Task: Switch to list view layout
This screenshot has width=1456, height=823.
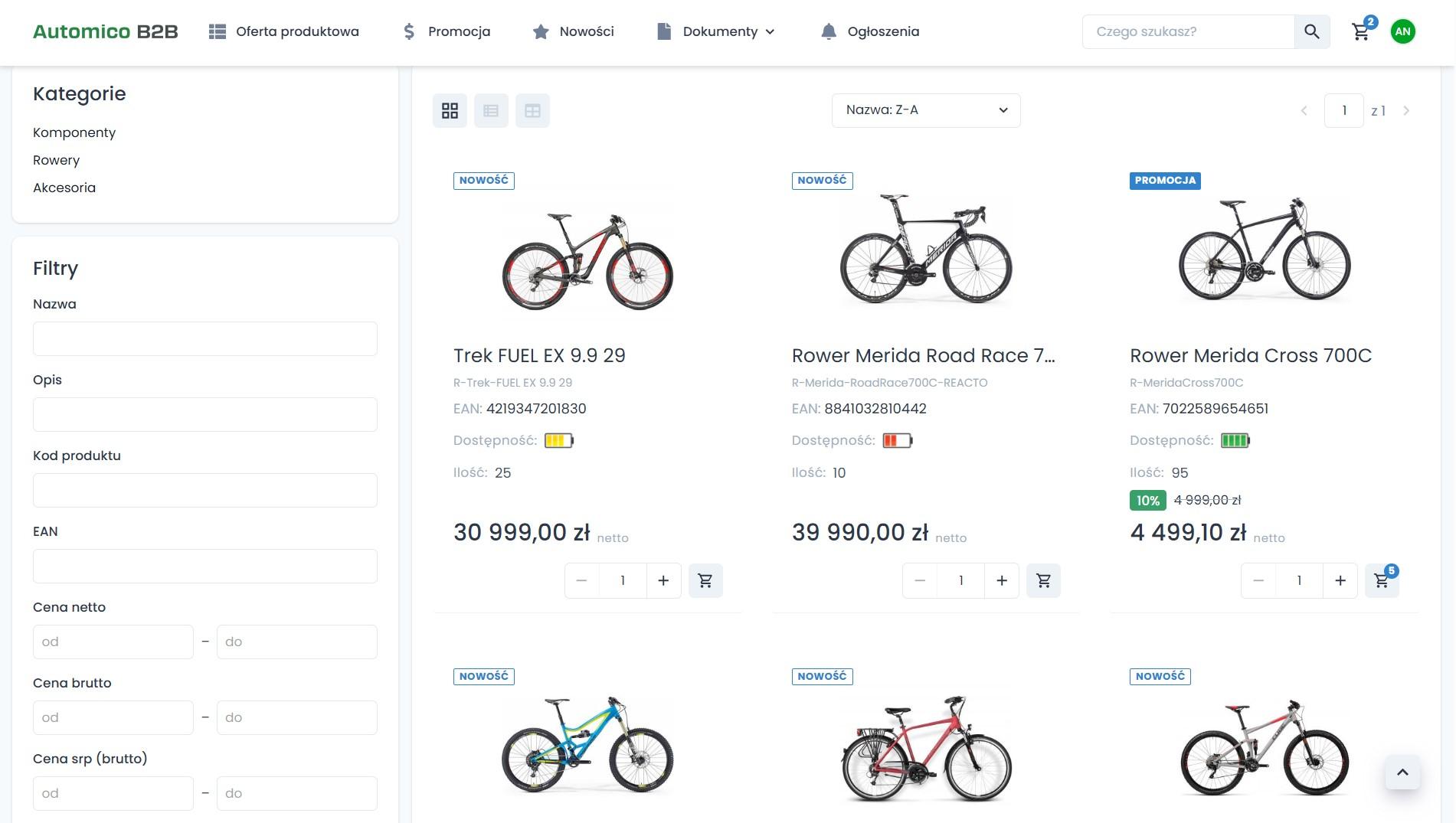Action: pos(491,111)
